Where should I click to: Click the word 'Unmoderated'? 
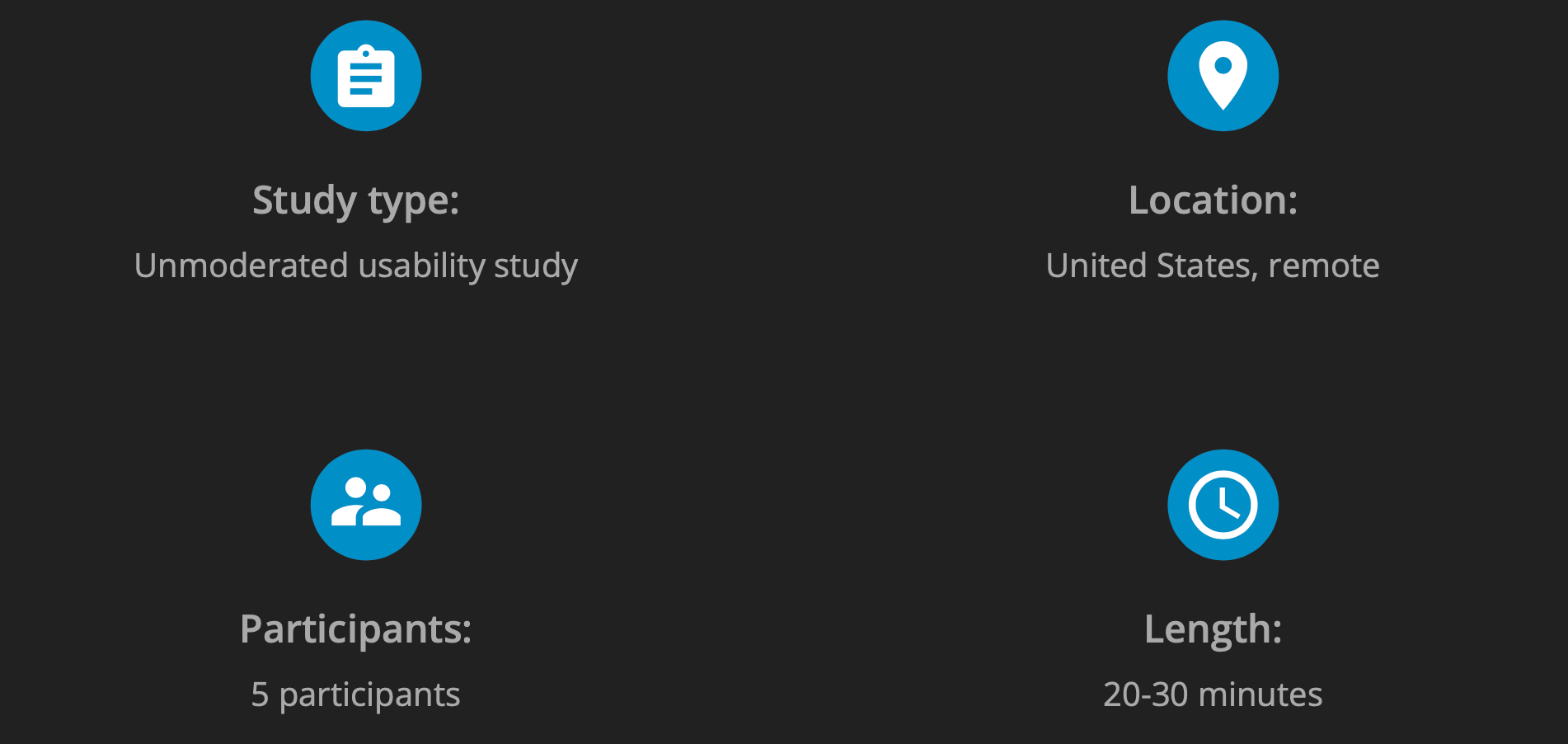click(x=241, y=266)
